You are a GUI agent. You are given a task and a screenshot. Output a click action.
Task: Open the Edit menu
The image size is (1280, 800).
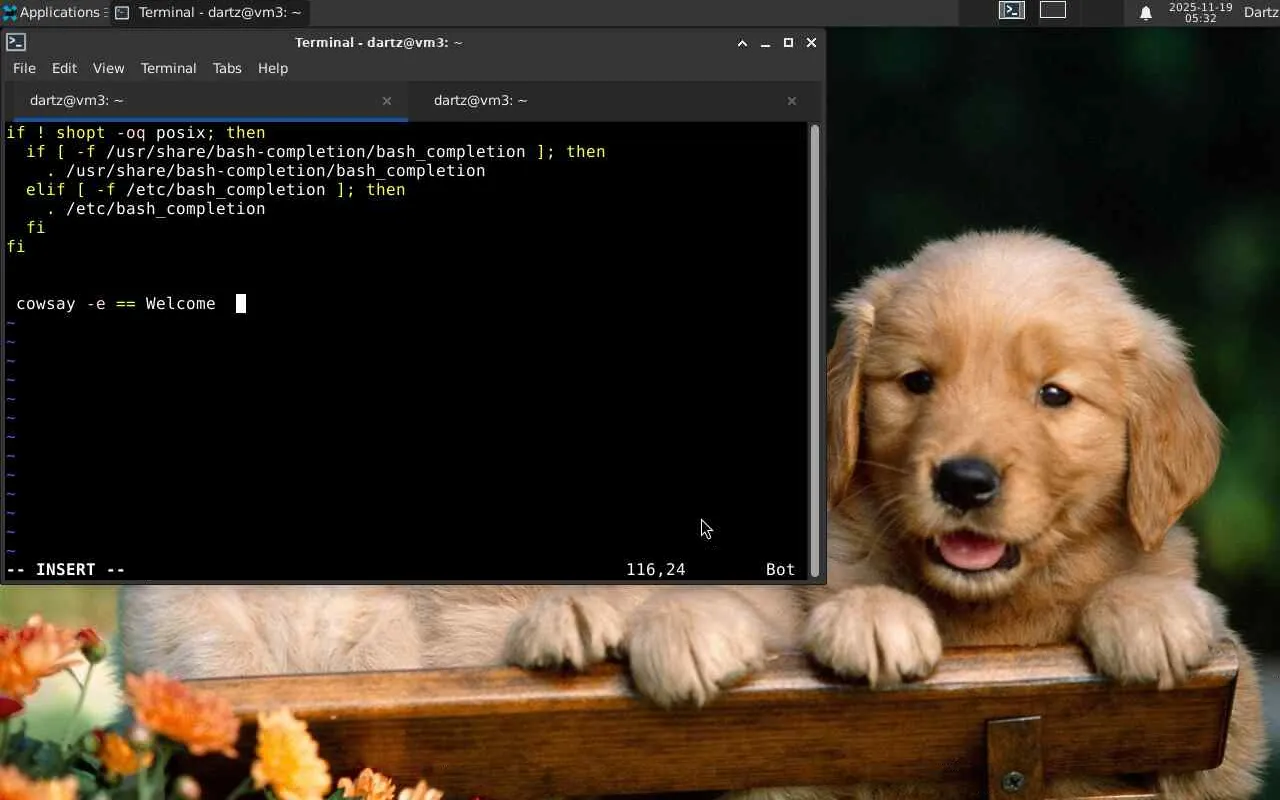pos(64,68)
